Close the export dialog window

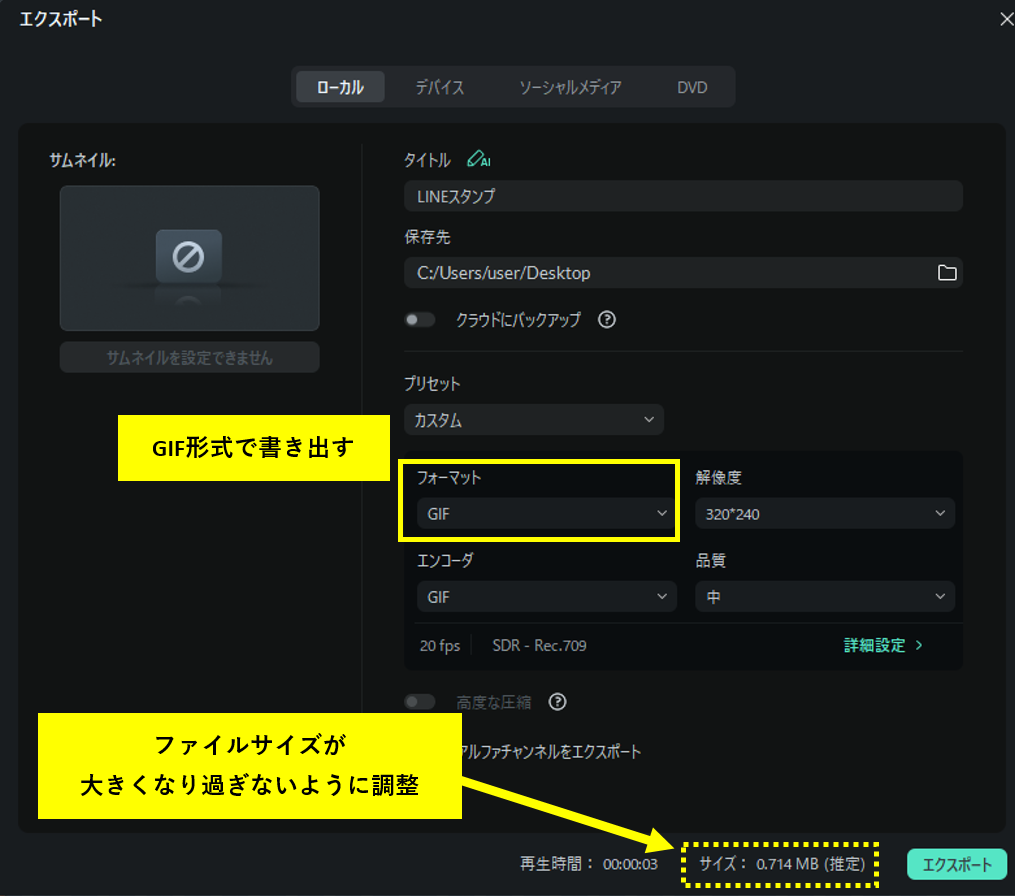pos(1005,19)
